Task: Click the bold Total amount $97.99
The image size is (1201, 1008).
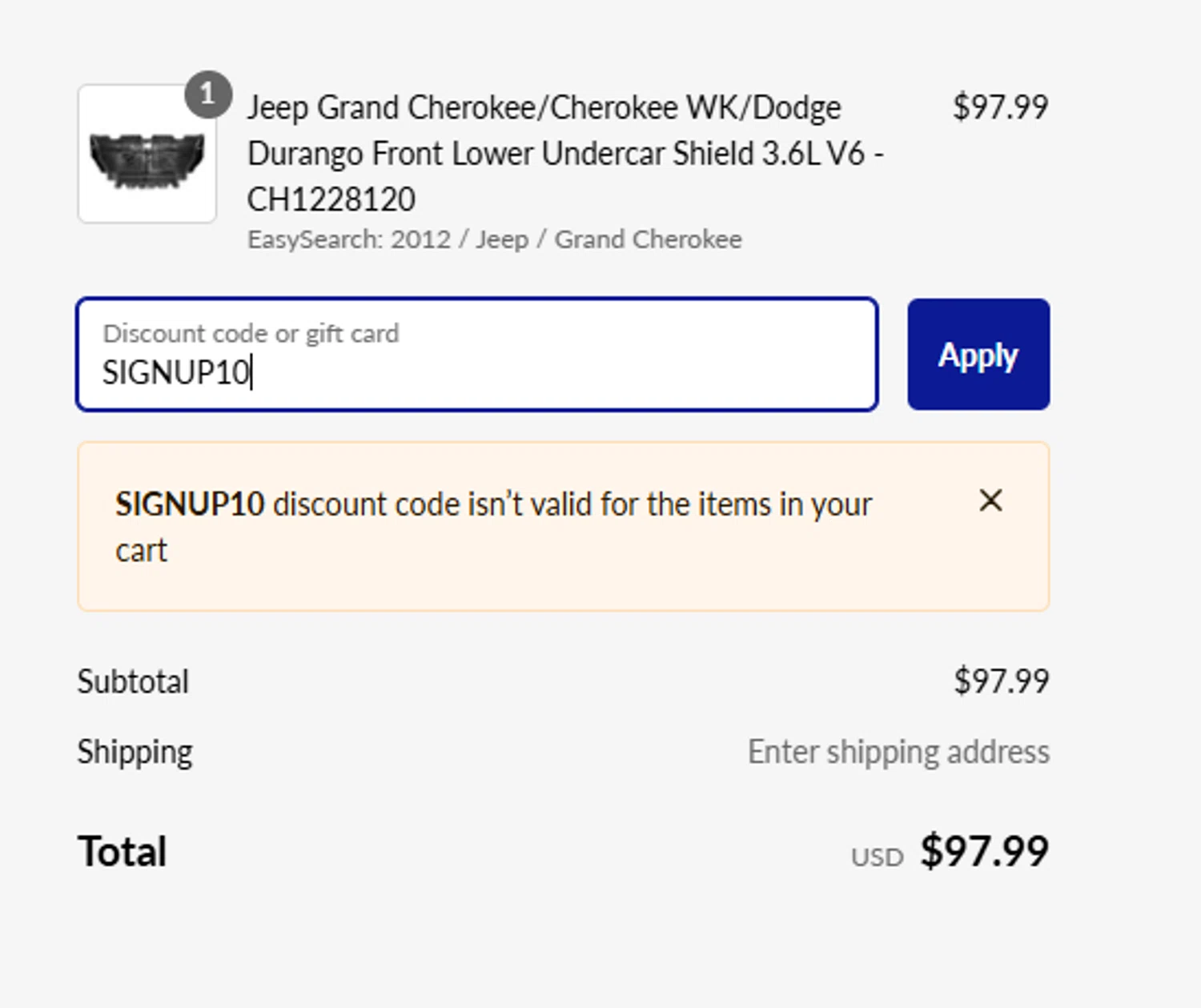Action: (984, 850)
